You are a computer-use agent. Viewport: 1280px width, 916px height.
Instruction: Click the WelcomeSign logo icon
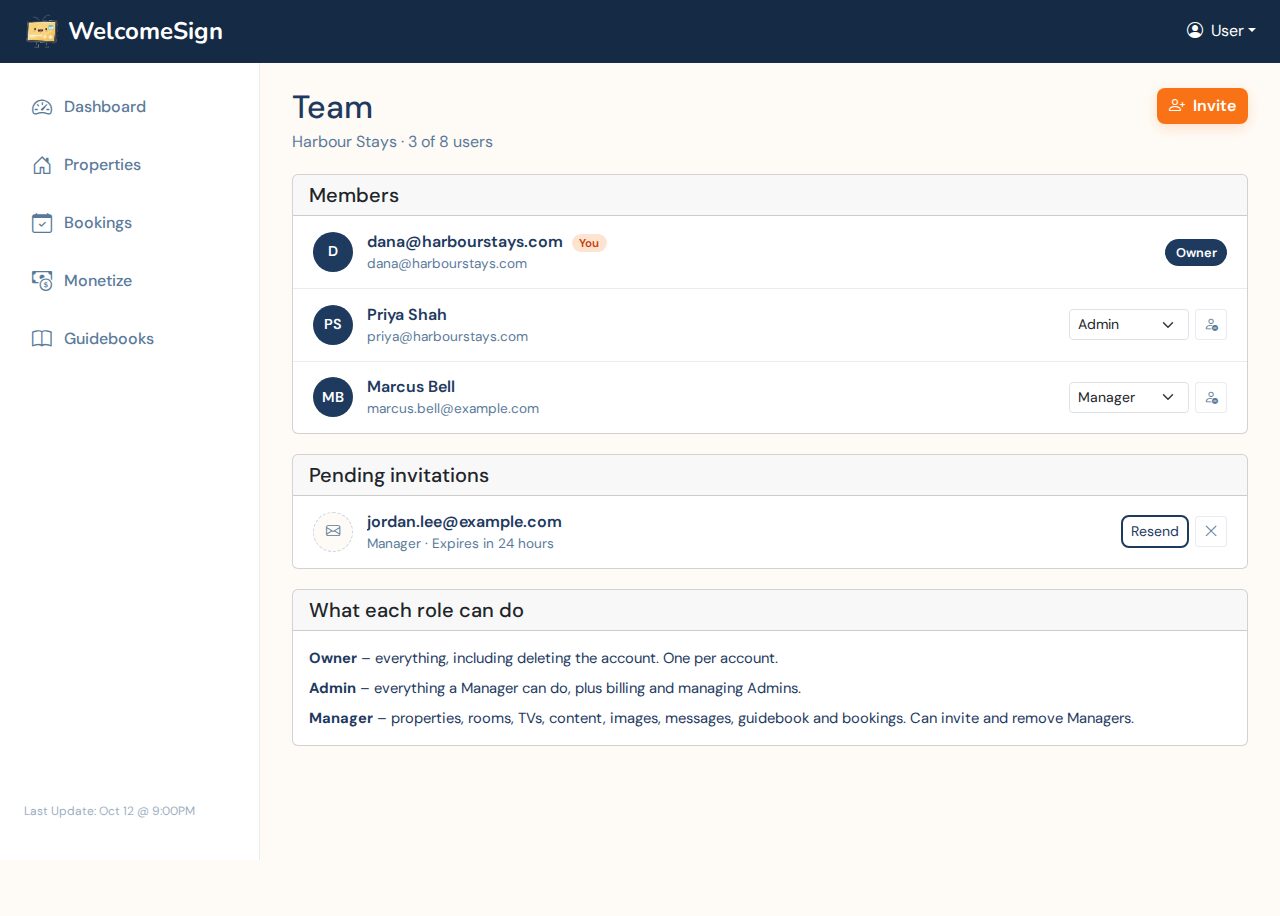pyautogui.click(x=42, y=31)
